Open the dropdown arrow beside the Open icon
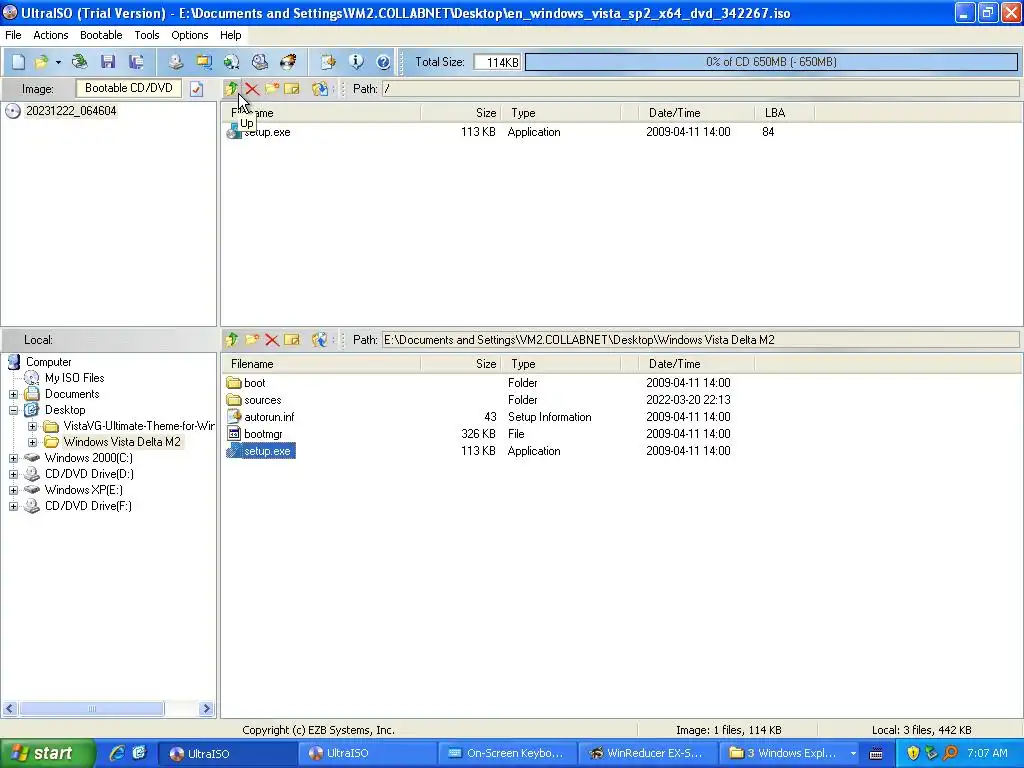The height and width of the screenshot is (768, 1024). 58,62
